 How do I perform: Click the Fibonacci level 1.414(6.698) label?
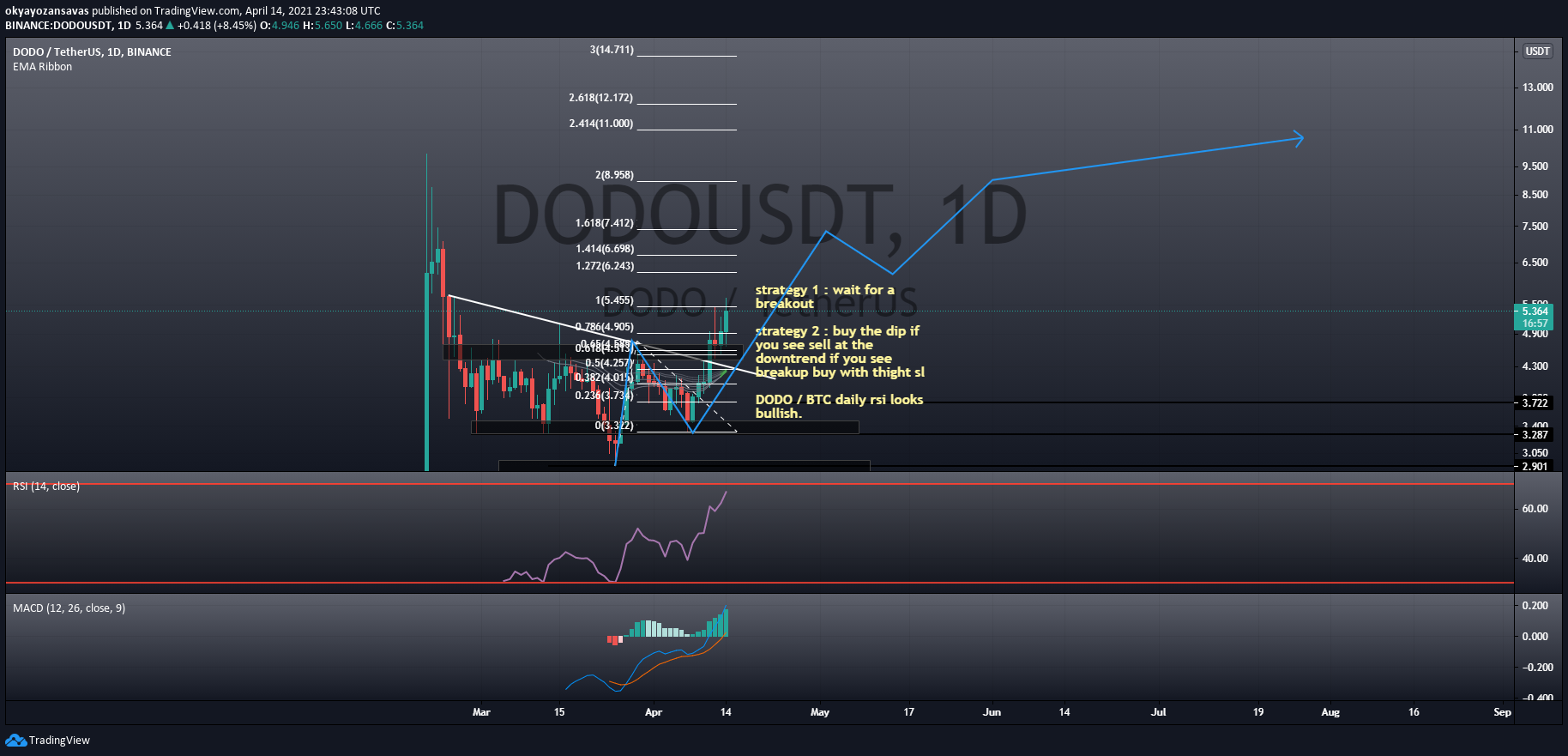(x=605, y=249)
